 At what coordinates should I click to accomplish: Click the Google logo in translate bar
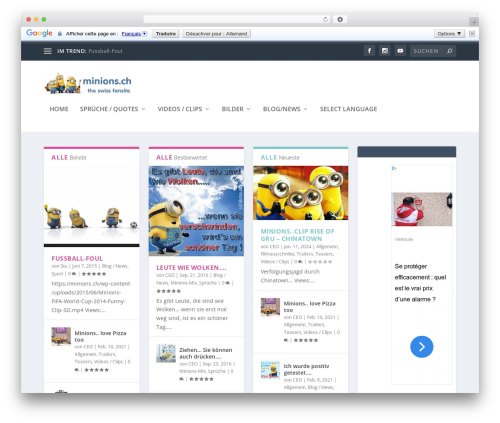[x=39, y=33]
